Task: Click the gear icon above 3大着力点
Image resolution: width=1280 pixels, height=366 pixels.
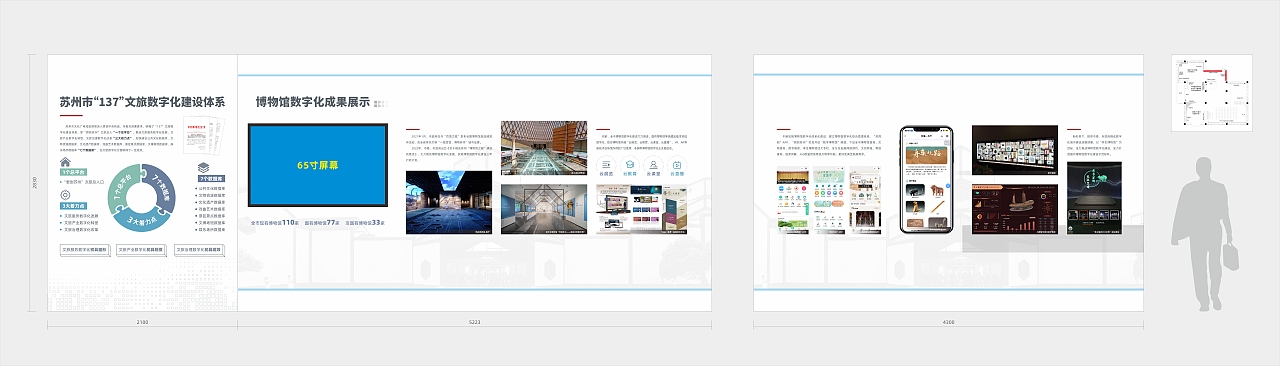Action: pyautogui.click(x=65, y=196)
